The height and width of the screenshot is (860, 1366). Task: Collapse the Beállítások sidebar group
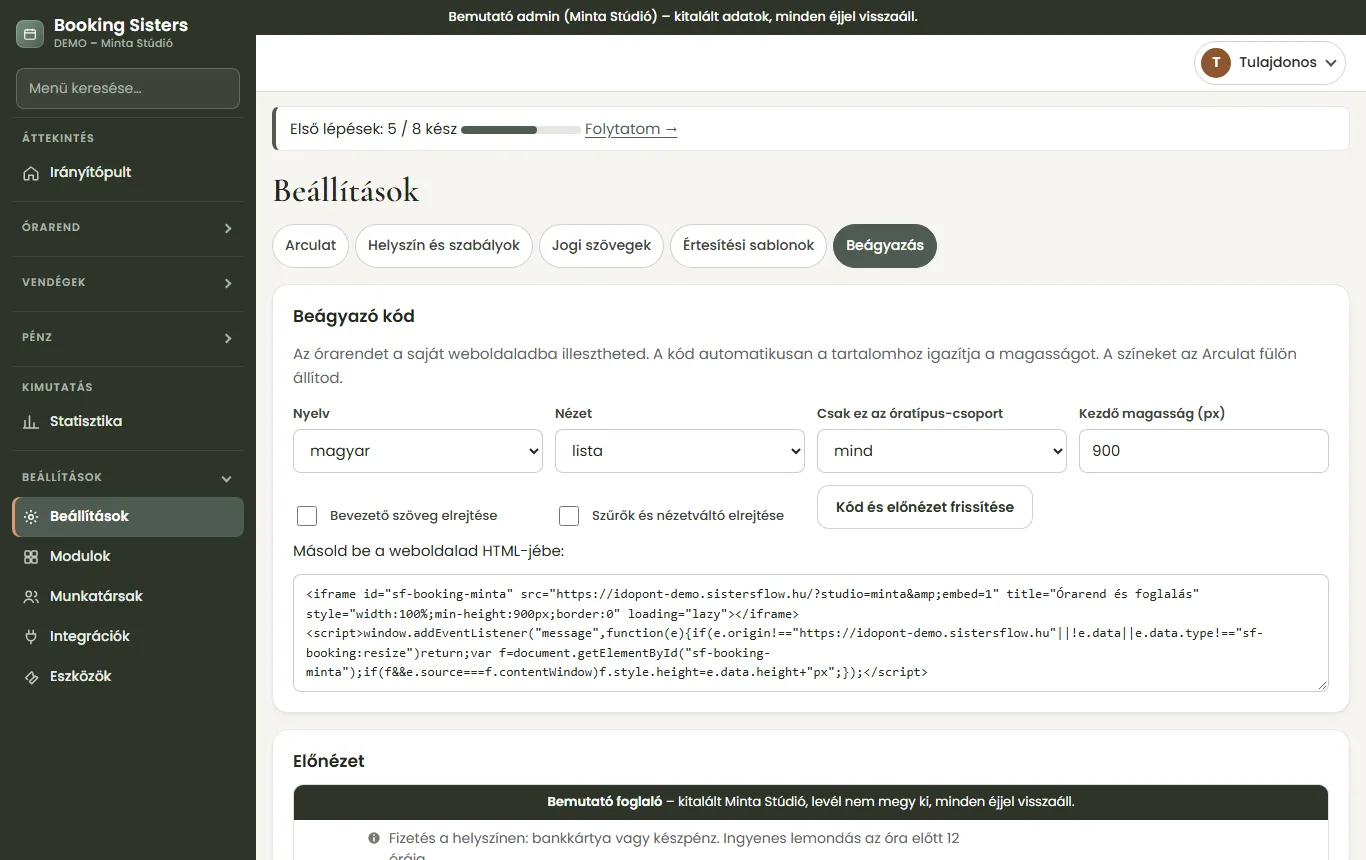coord(128,478)
